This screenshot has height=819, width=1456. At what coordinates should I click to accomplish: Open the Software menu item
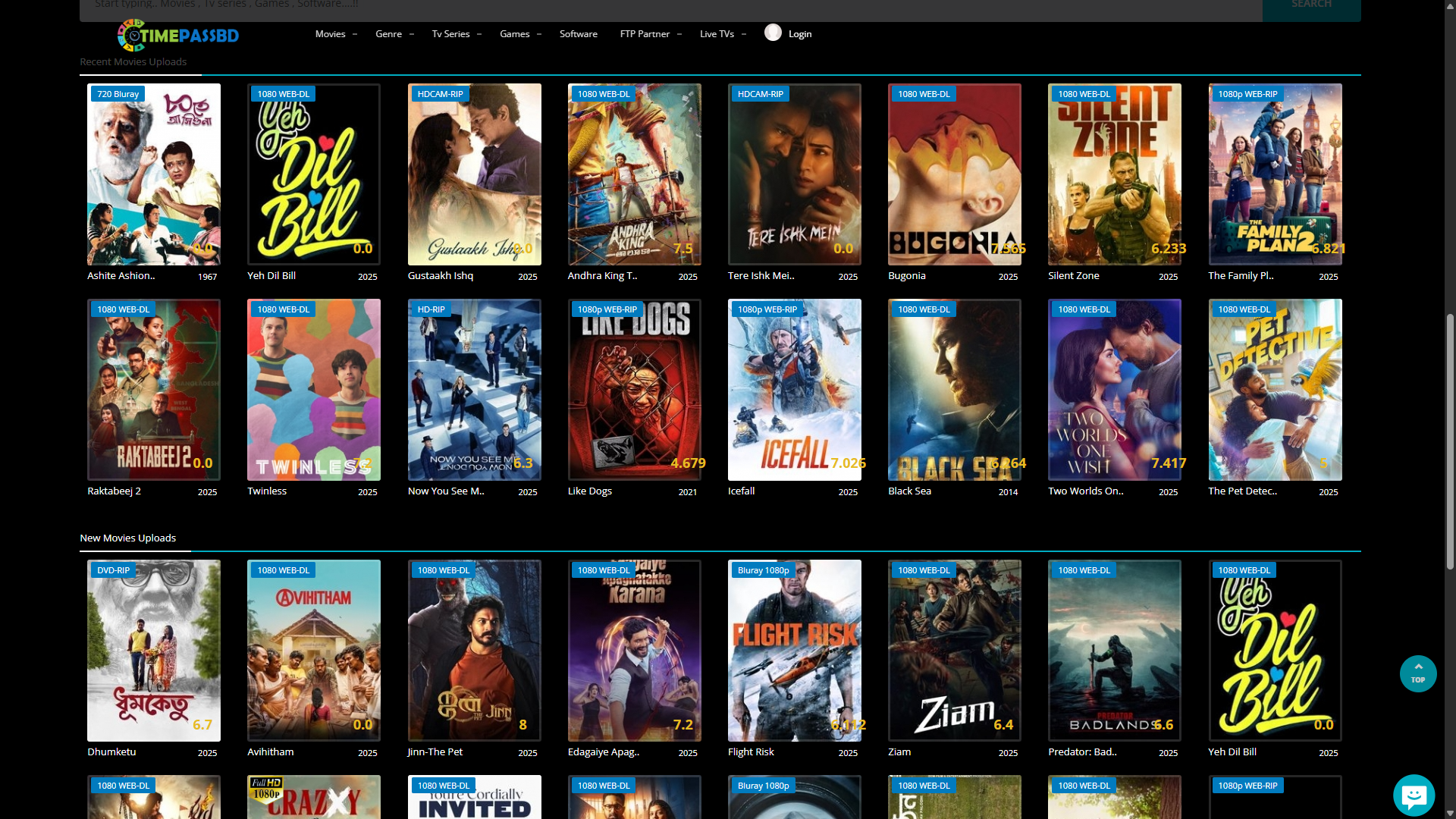[x=578, y=34]
